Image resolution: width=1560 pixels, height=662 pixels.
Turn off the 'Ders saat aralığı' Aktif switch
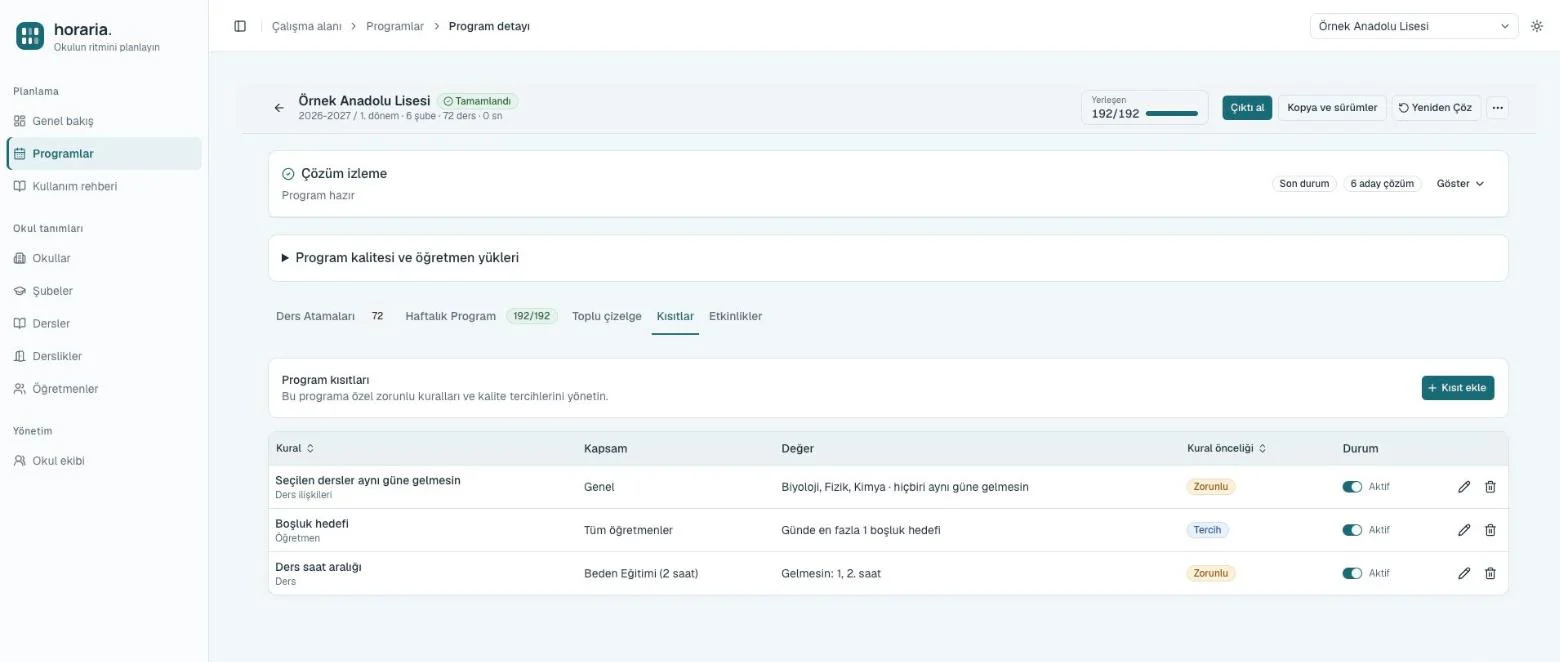click(1352, 573)
